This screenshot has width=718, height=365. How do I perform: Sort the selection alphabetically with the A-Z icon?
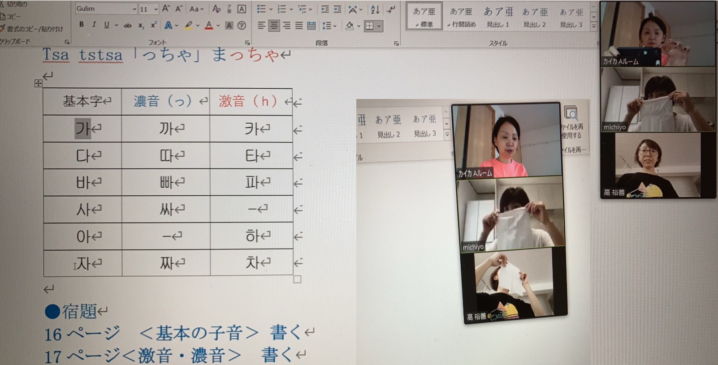[375, 9]
